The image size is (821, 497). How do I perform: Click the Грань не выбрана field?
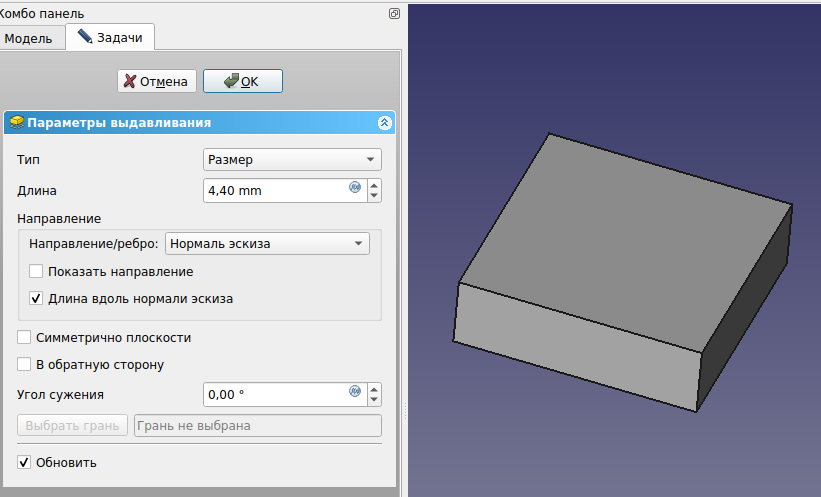tap(258, 425)
